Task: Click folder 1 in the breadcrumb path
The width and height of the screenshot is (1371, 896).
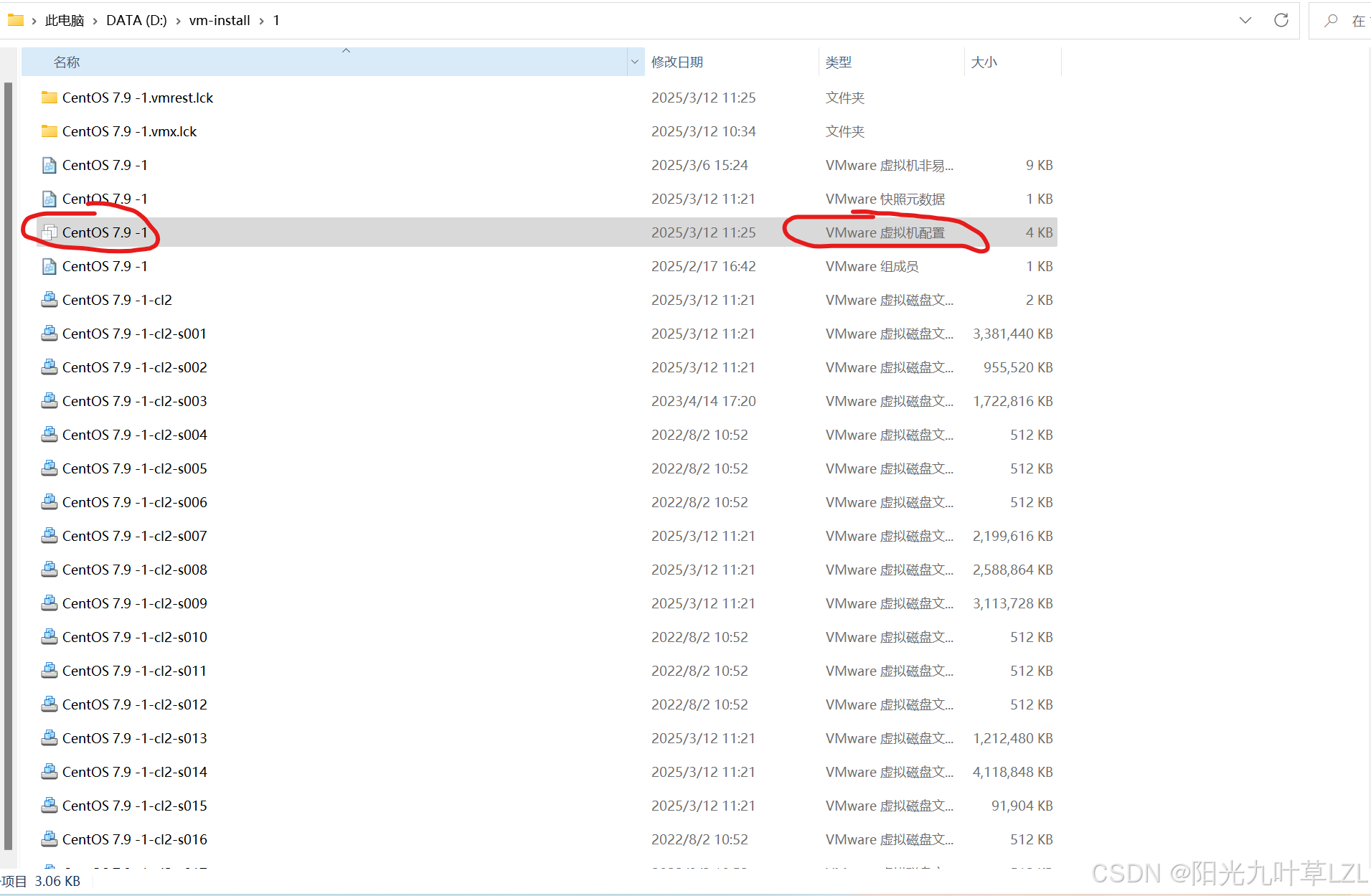Action: [276, 21]
